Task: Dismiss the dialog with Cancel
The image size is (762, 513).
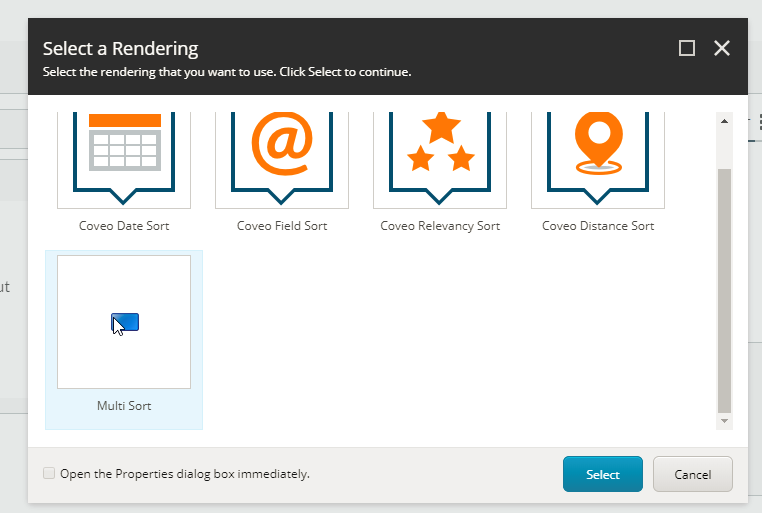Action: point(693,474)
